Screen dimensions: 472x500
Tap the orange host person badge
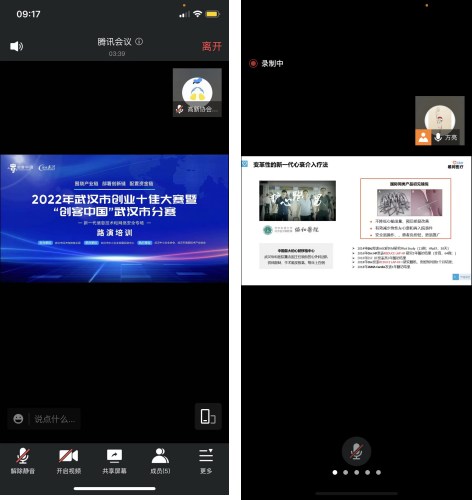pyautogui.click(x=423, y=137)
